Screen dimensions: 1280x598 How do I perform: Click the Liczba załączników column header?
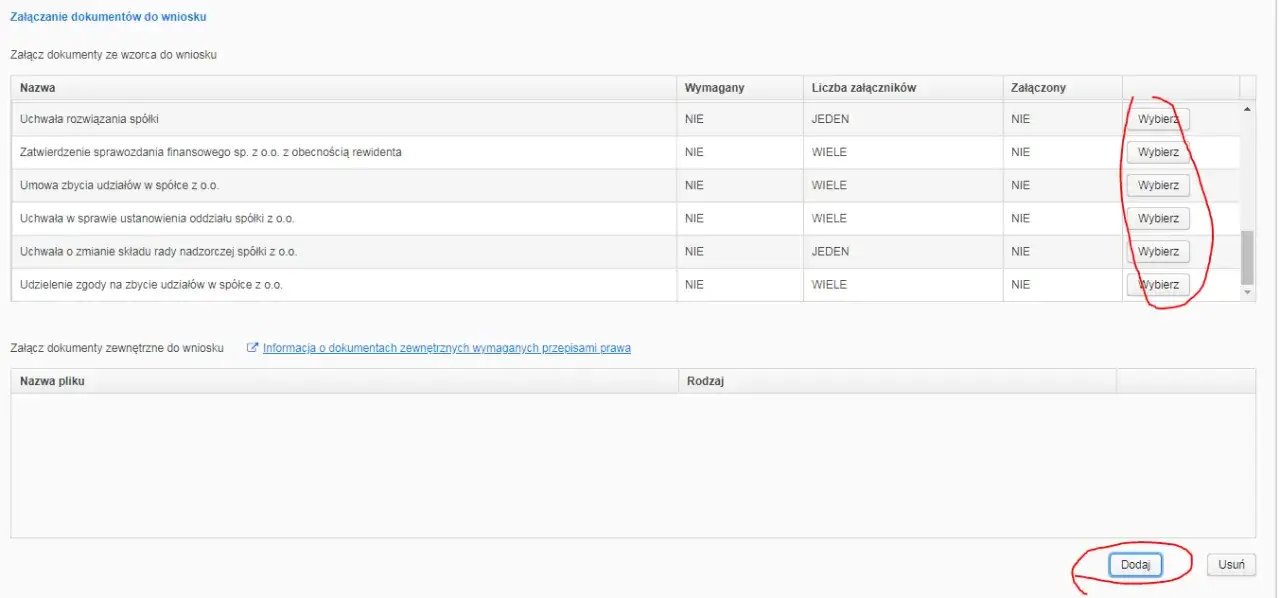[903, 88]
